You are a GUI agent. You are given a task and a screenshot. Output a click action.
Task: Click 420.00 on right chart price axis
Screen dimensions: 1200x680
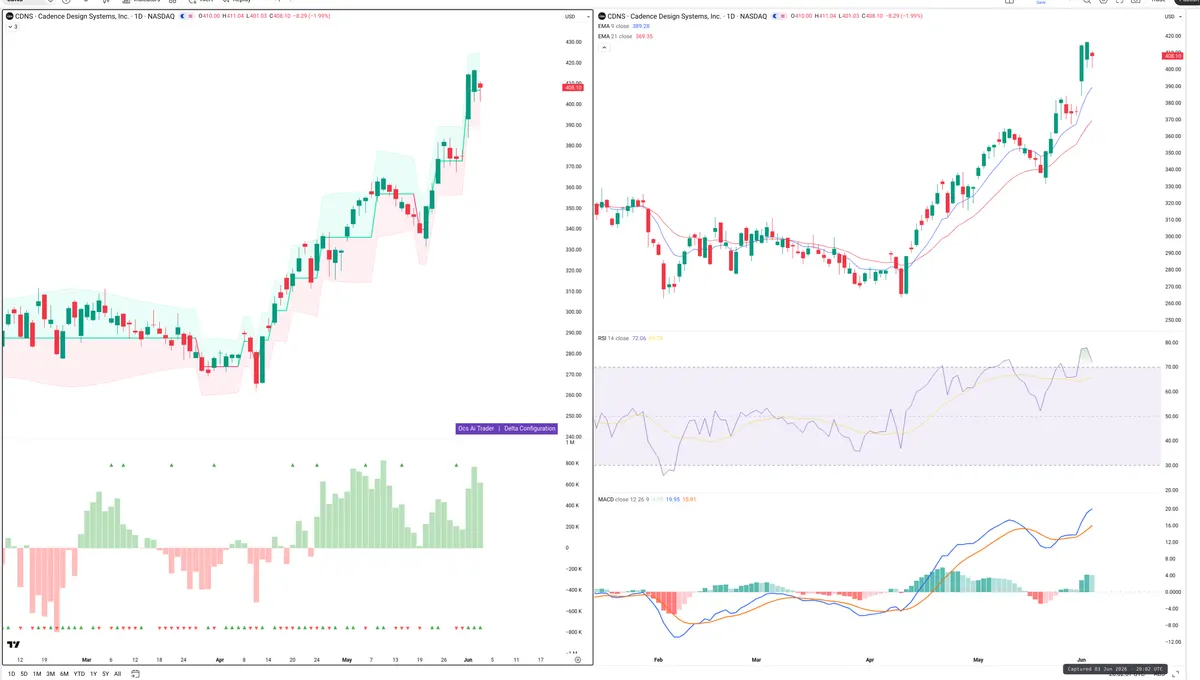[1172, 35]
